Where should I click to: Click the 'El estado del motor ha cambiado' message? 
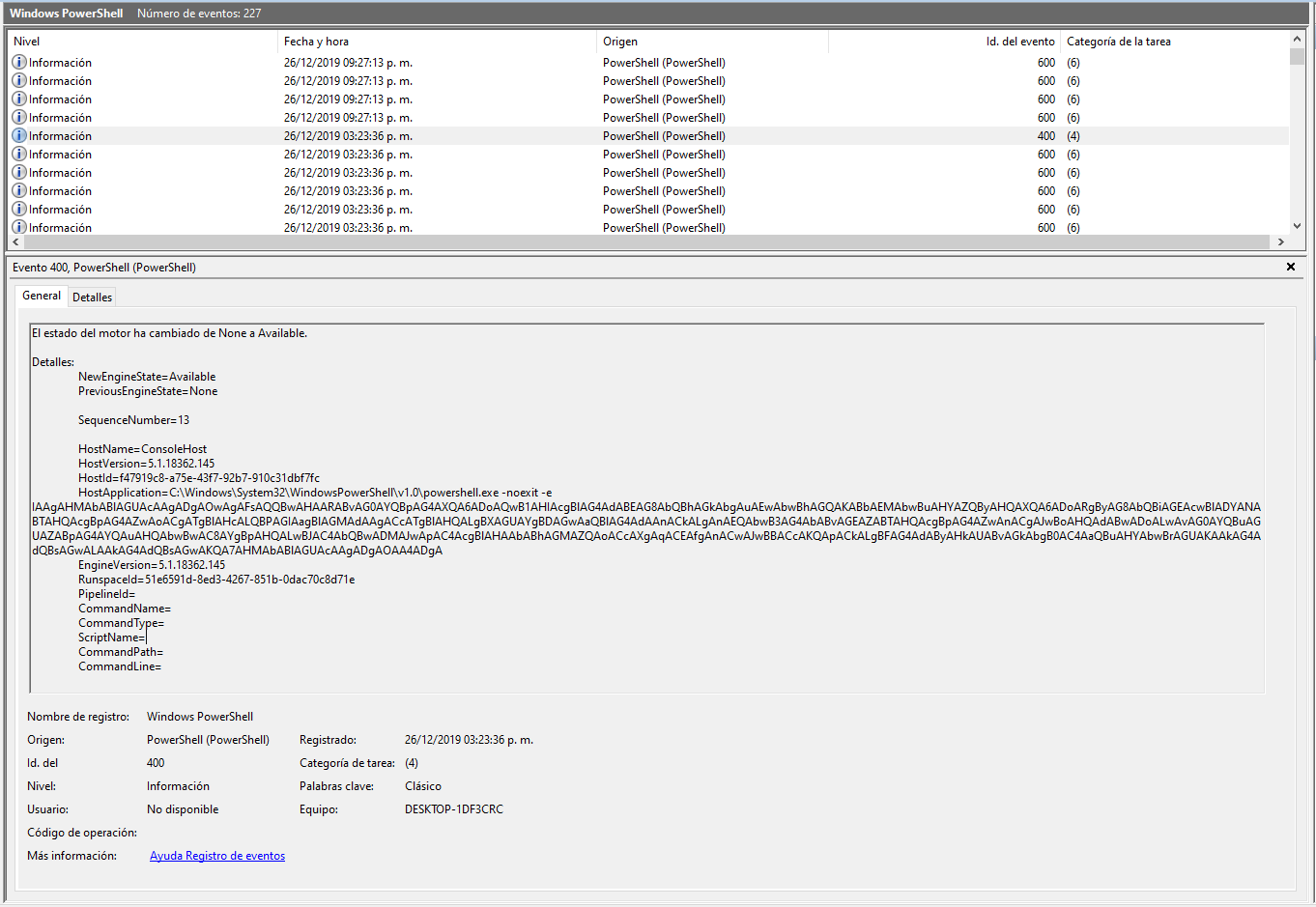(x=169, y=333)
